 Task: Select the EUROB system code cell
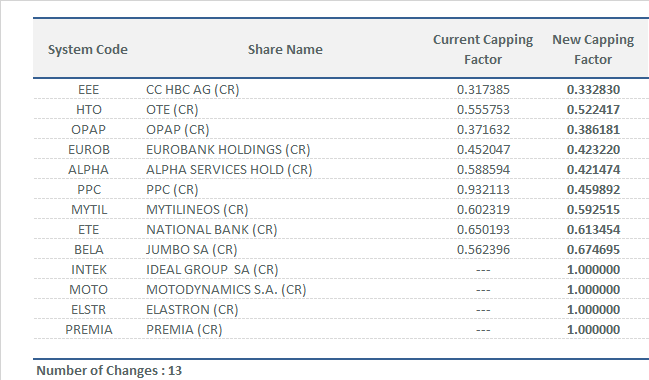[x=89, y=149]
